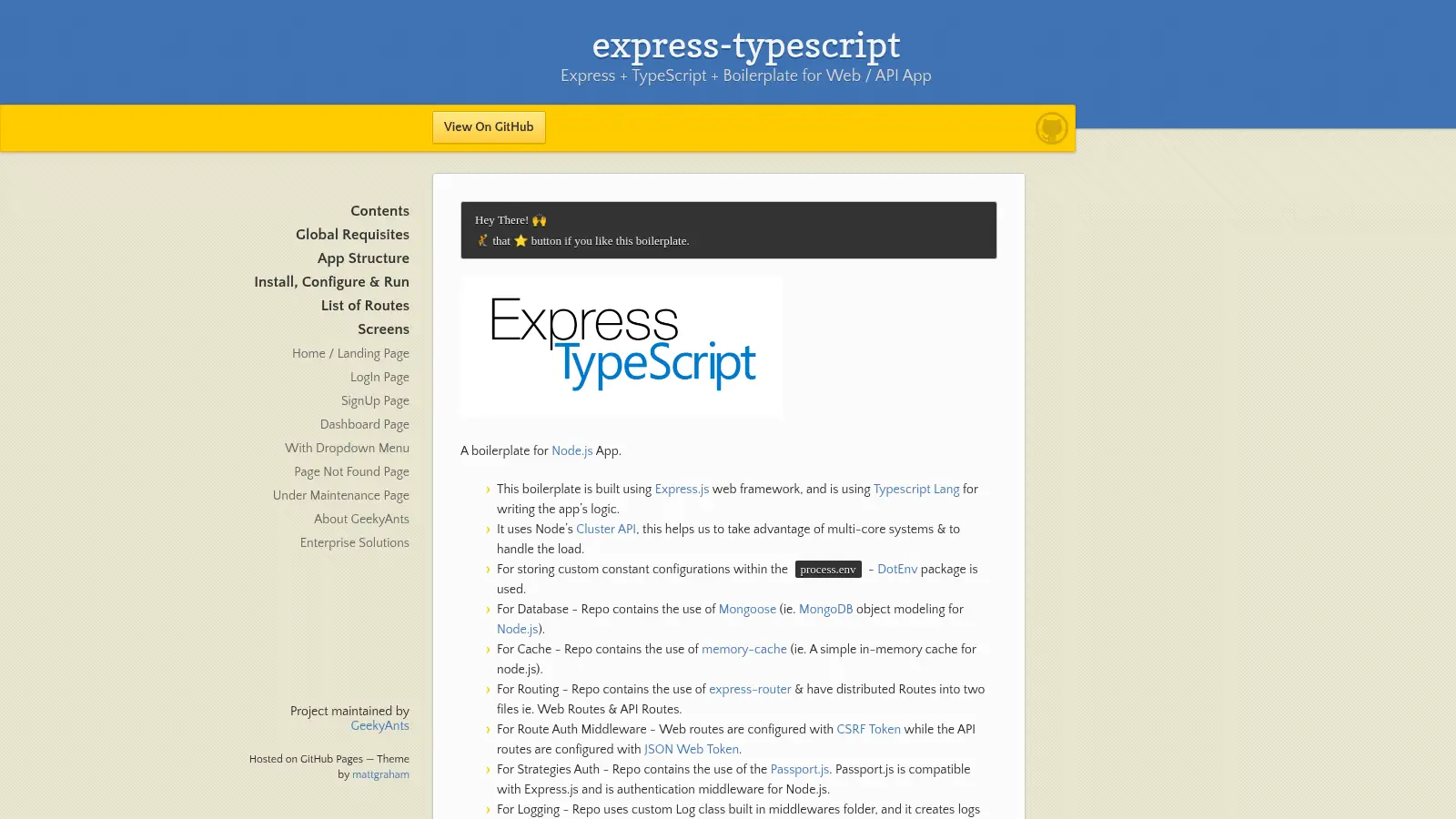1456x819 pixels.
Task: Open the App Structure section
Action: tap(363, 258)
